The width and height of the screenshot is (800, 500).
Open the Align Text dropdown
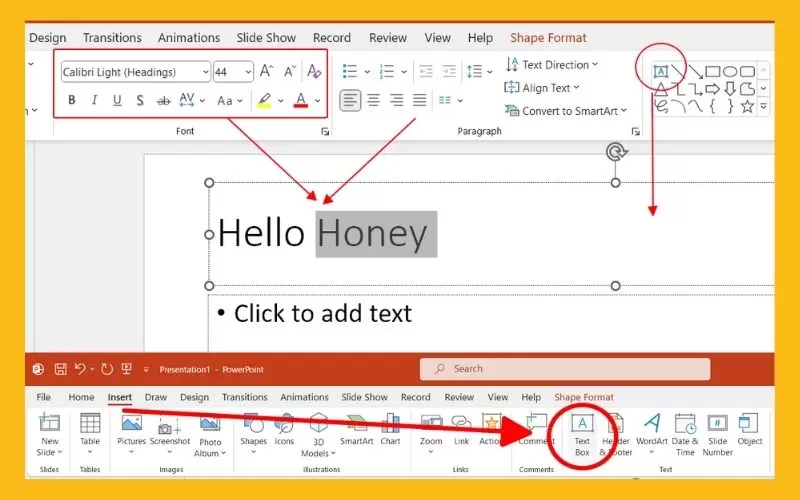[542, 88]
